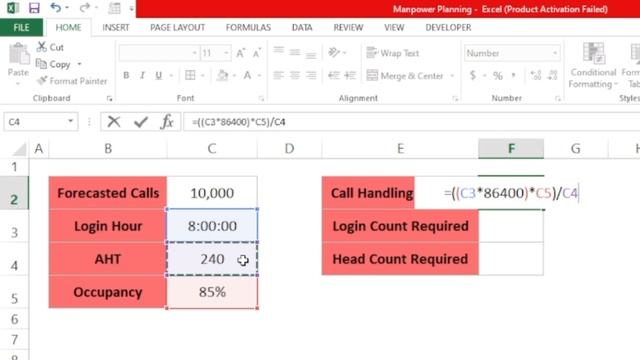Switch to the PAGE LAYOUT tab
640x360 pixels.
click(x=178, y=27)
